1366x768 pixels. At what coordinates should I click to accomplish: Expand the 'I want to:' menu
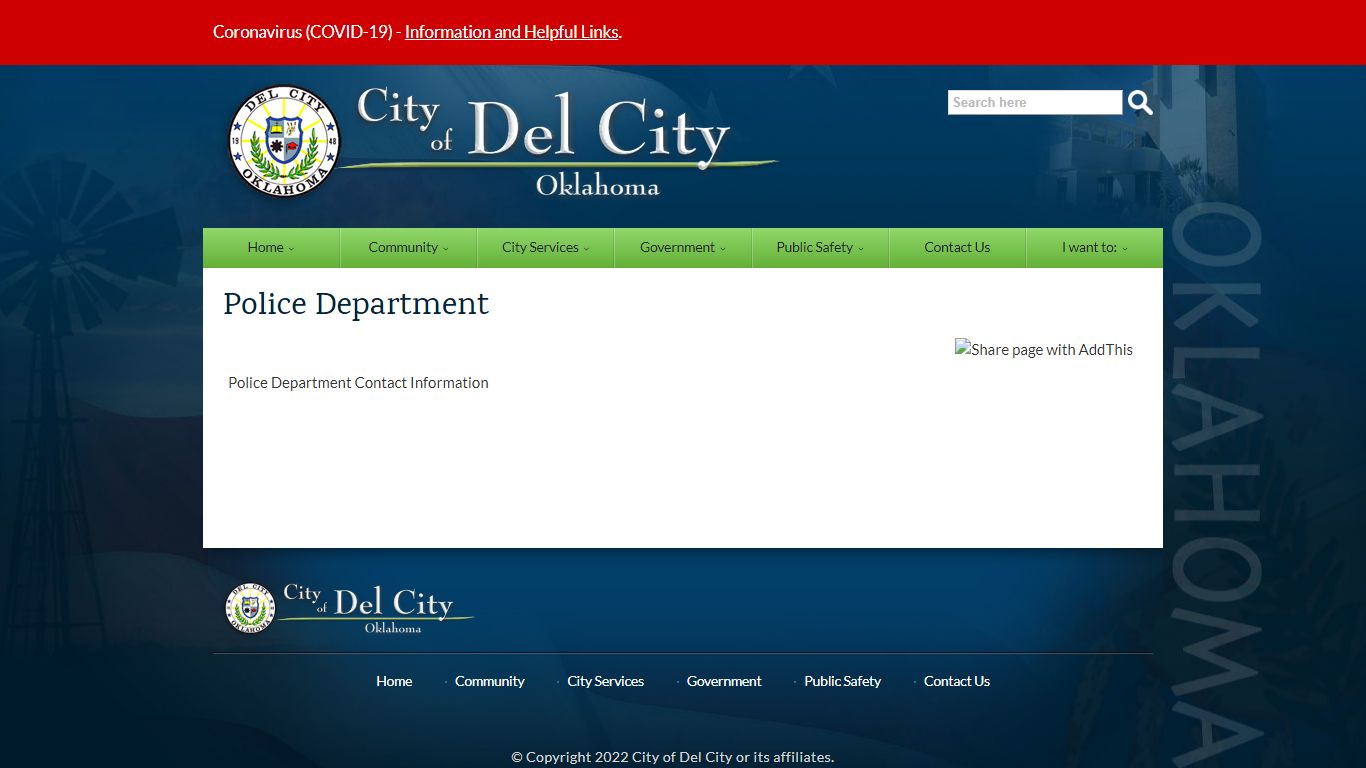click(1094, 248)
